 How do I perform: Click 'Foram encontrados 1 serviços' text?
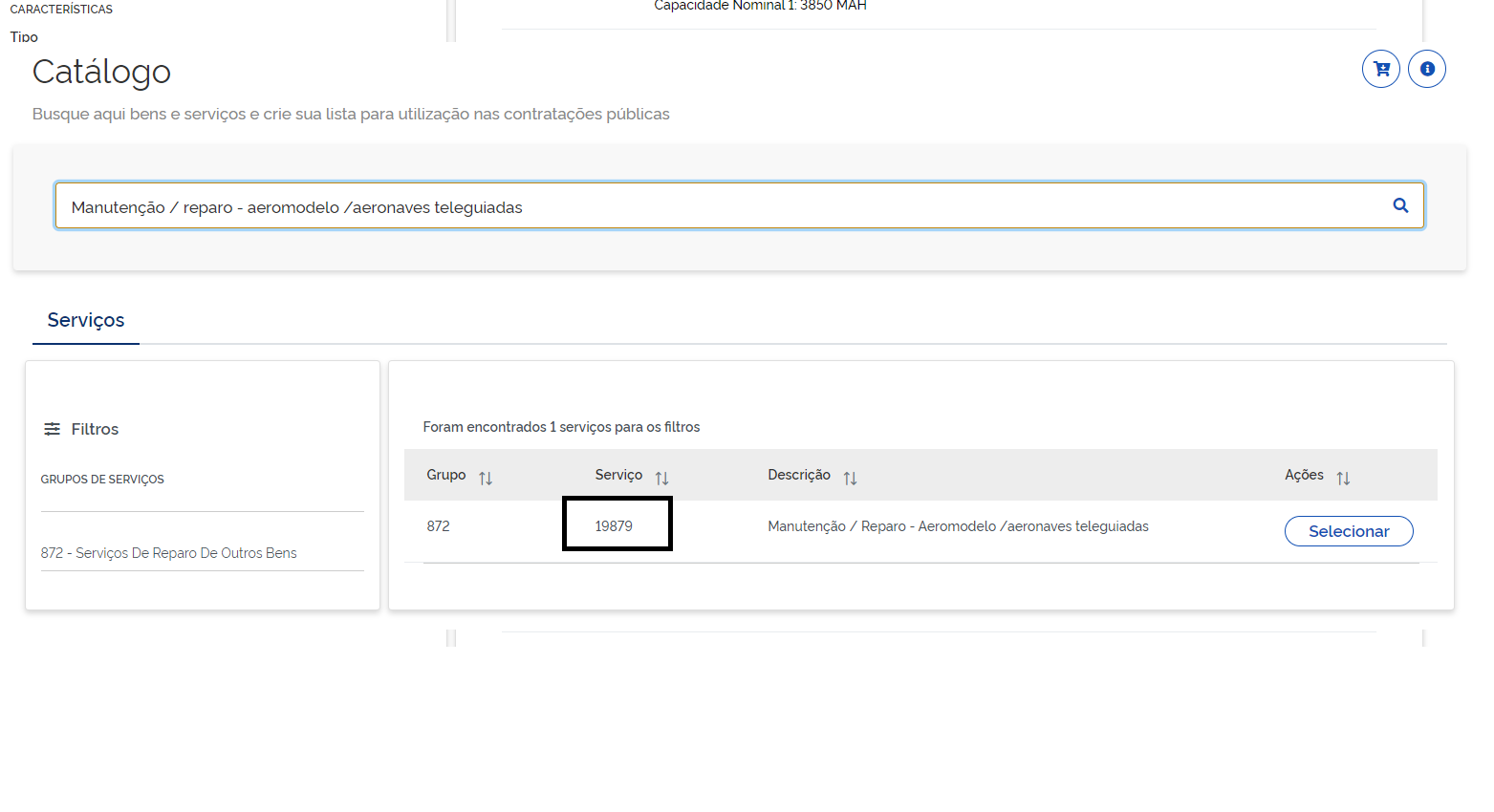(x=561, y=427)
